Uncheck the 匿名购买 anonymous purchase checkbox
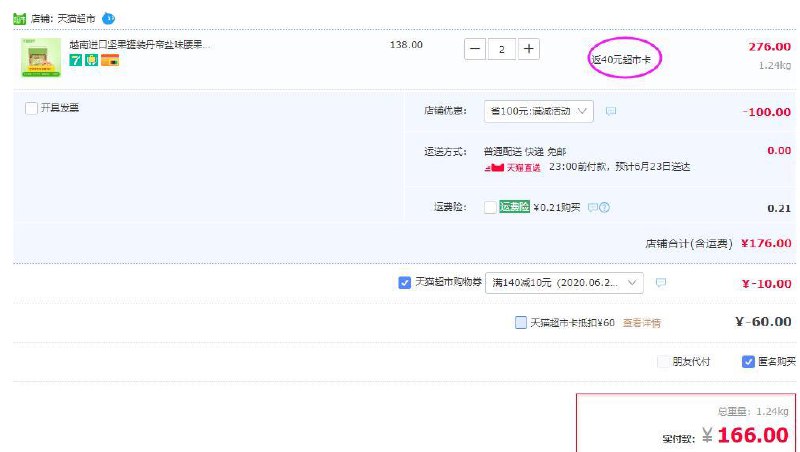 pyautogui.click(x=748, y=362)
